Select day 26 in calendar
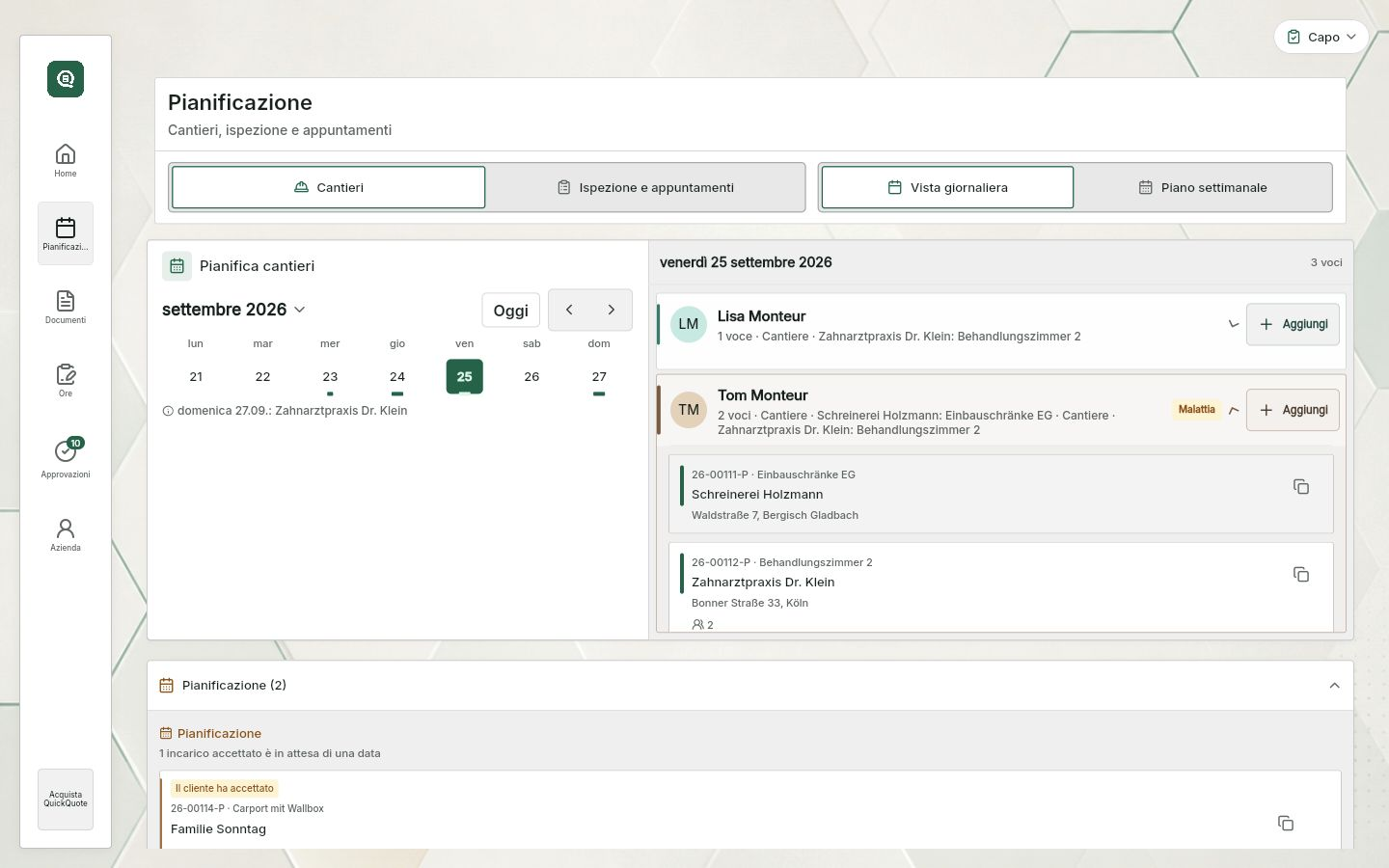Viewport: 1389px width, 868px height. (x=531, y=377)
